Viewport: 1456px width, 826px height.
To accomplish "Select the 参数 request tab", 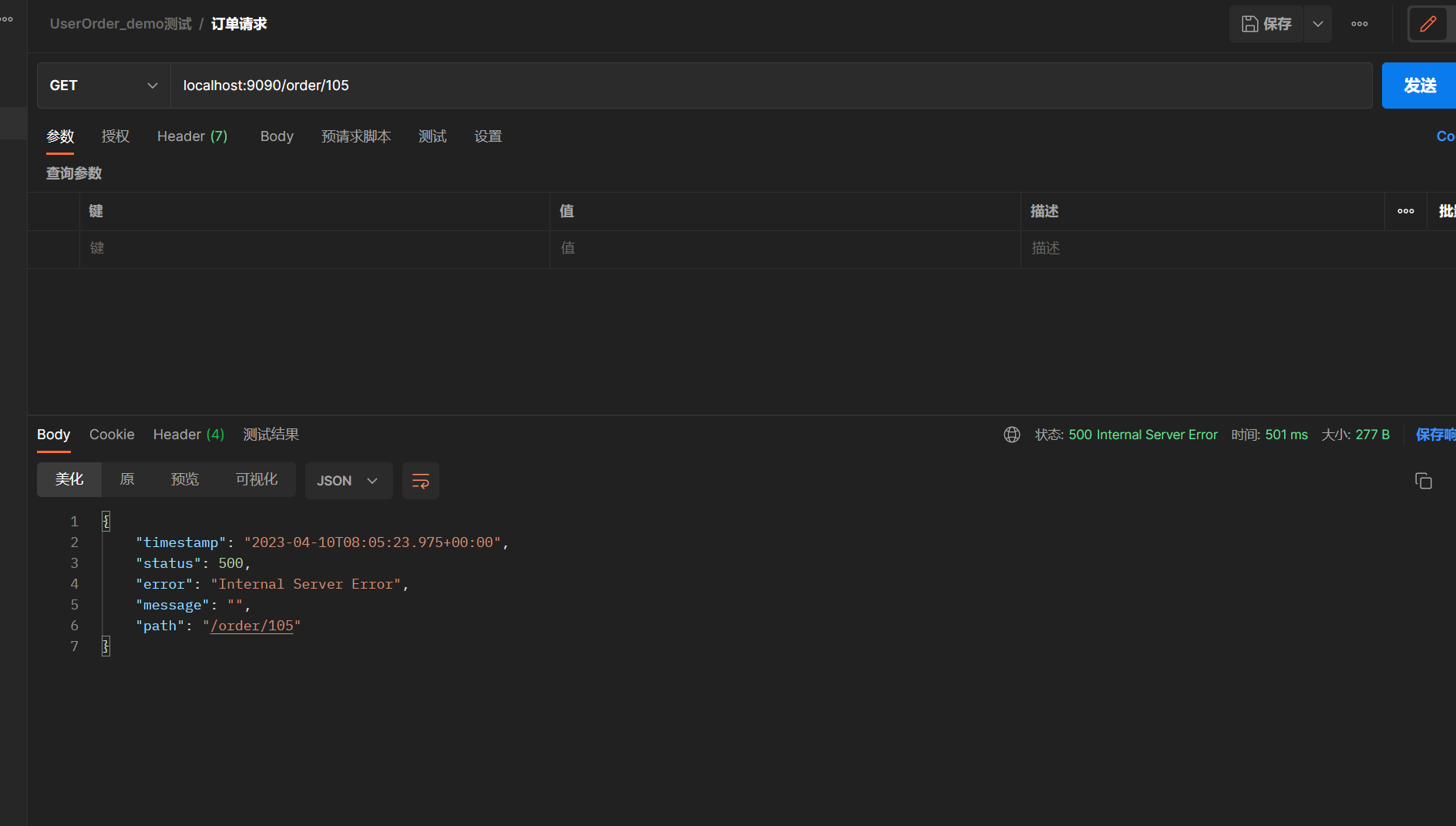I will click(60, 136).
